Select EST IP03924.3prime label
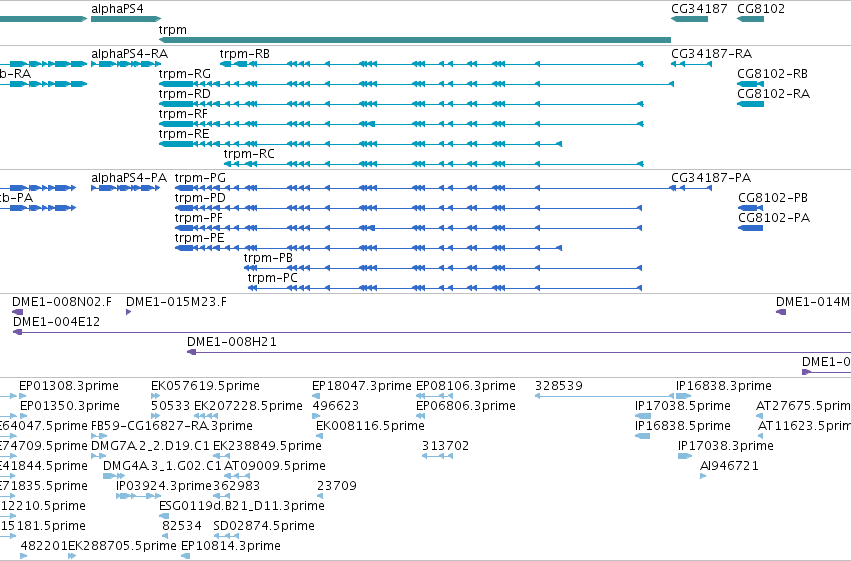This screenshot has width=851, height=561. coord(163,486)
